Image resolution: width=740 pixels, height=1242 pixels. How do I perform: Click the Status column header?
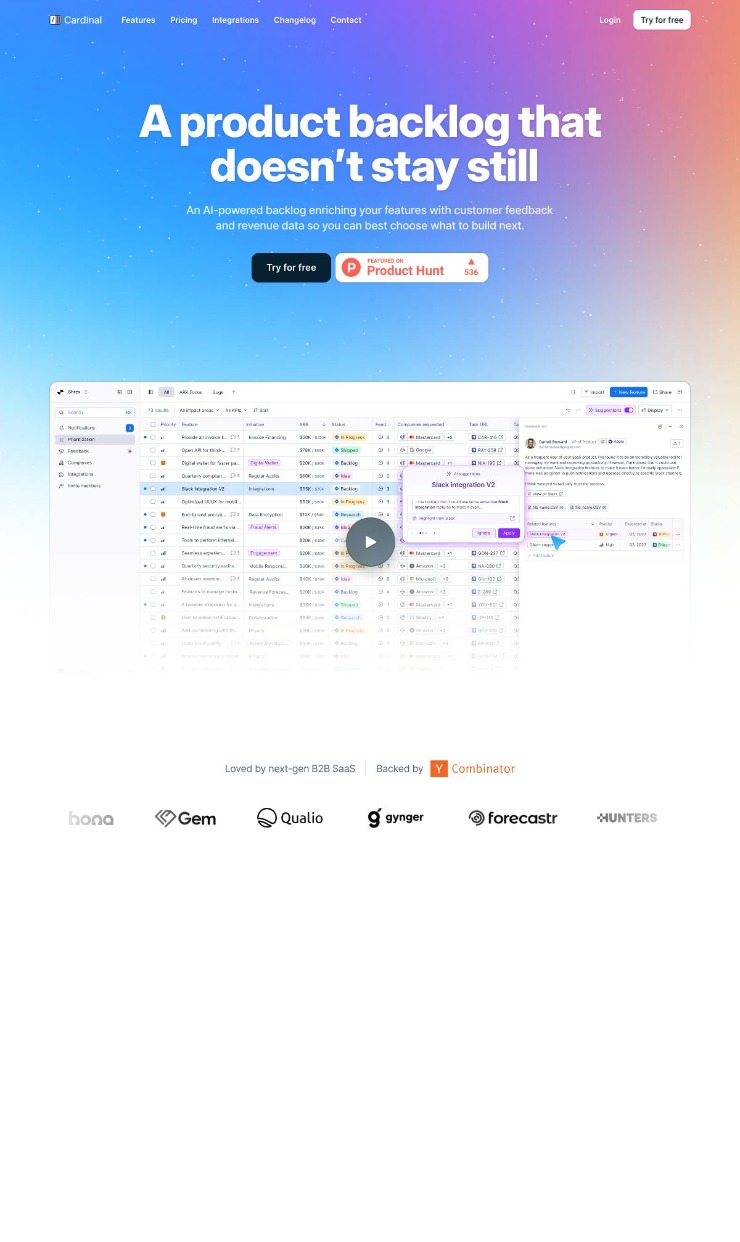pyautogui.click(x=351, y=424)
